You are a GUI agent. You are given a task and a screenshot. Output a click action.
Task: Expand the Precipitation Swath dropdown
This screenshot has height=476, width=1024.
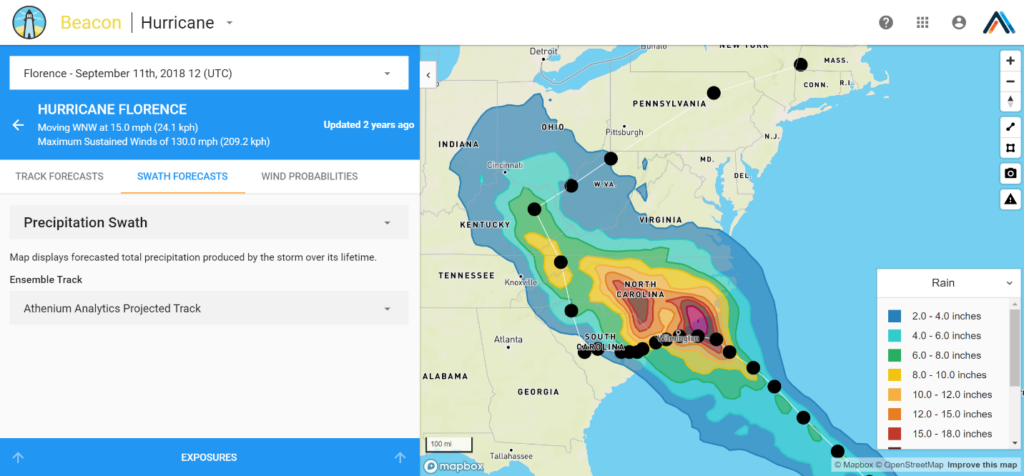coord(209,223)
